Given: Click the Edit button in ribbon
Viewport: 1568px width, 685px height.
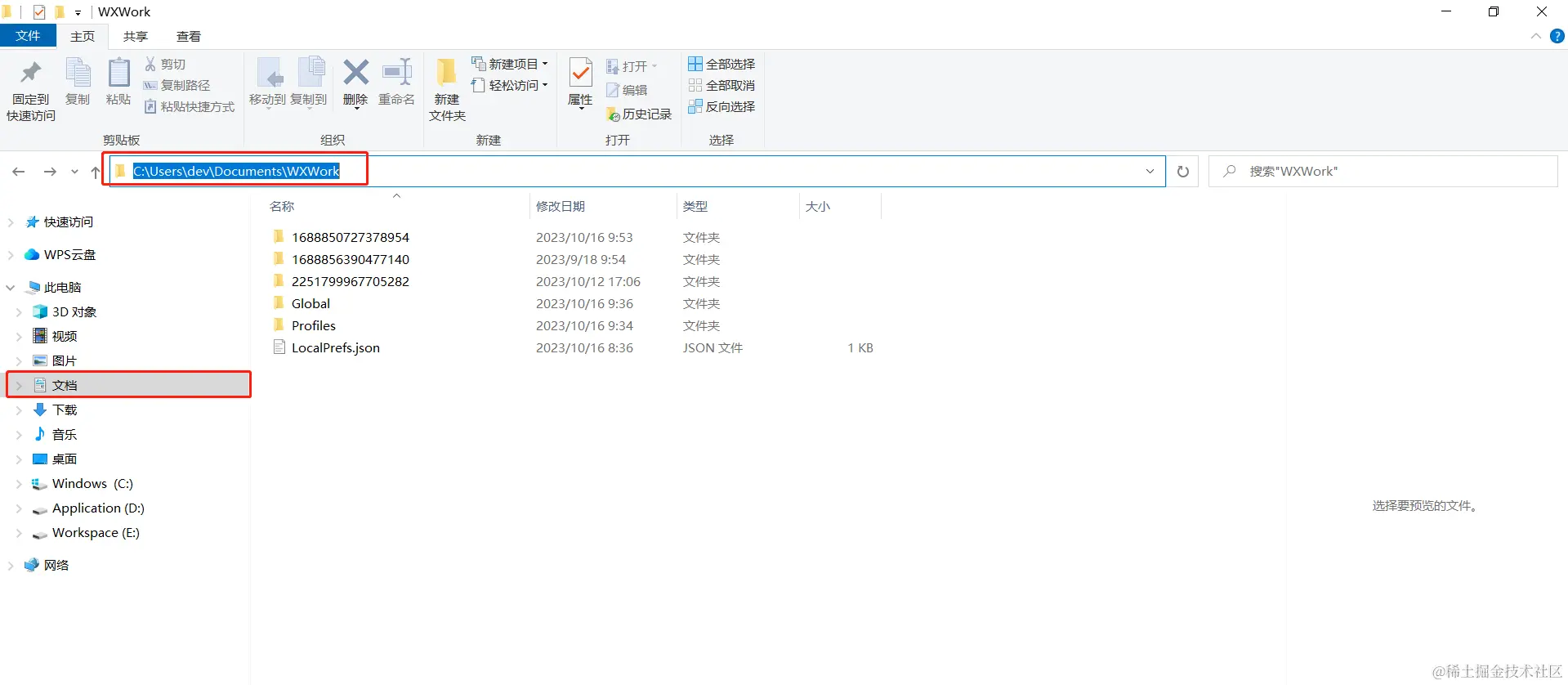Looking at the screenshot, I should point(627,90).
